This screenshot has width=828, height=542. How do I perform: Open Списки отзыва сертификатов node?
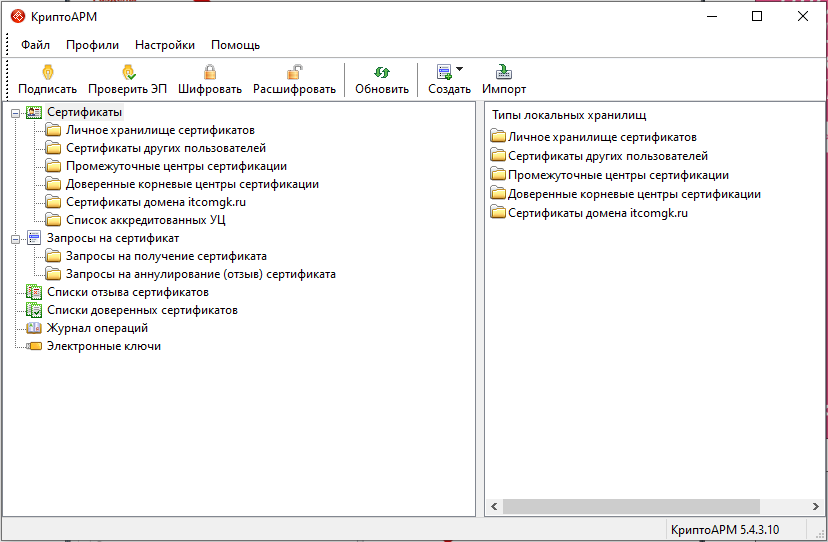127,292
